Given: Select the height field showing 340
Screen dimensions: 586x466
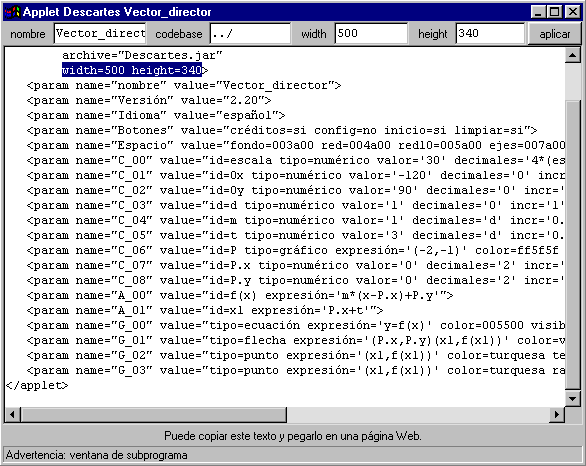Looking at the screenshot, I should [x=490, y=34].
